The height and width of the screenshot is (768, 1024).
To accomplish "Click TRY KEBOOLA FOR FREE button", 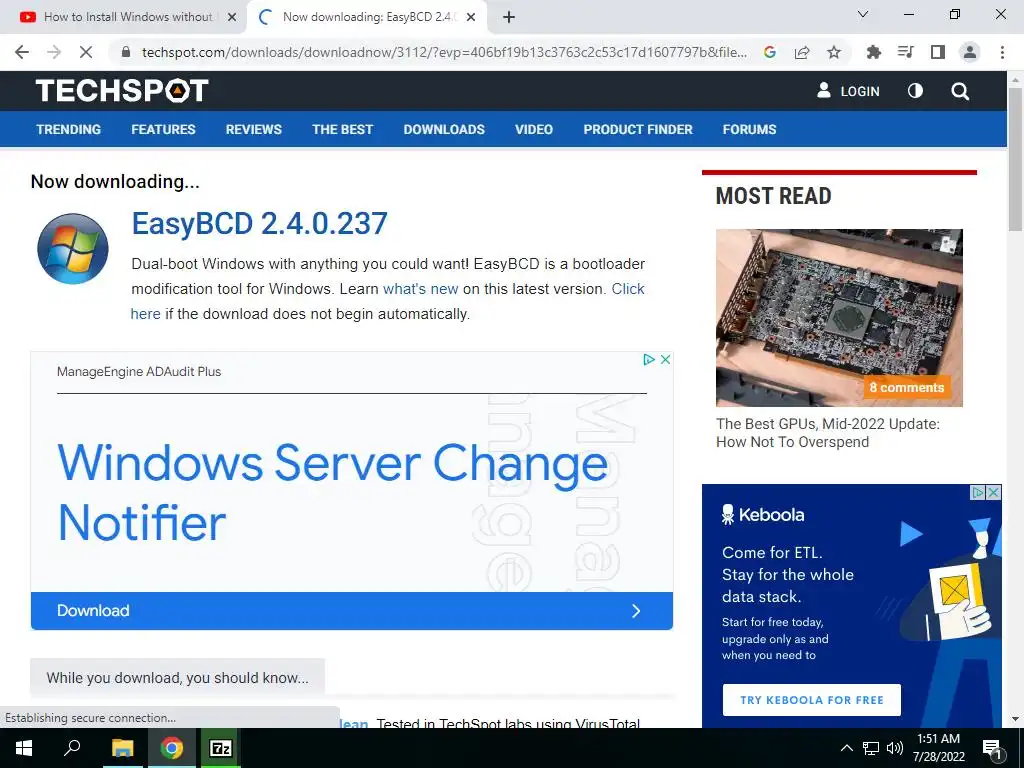I will [812, 700].
